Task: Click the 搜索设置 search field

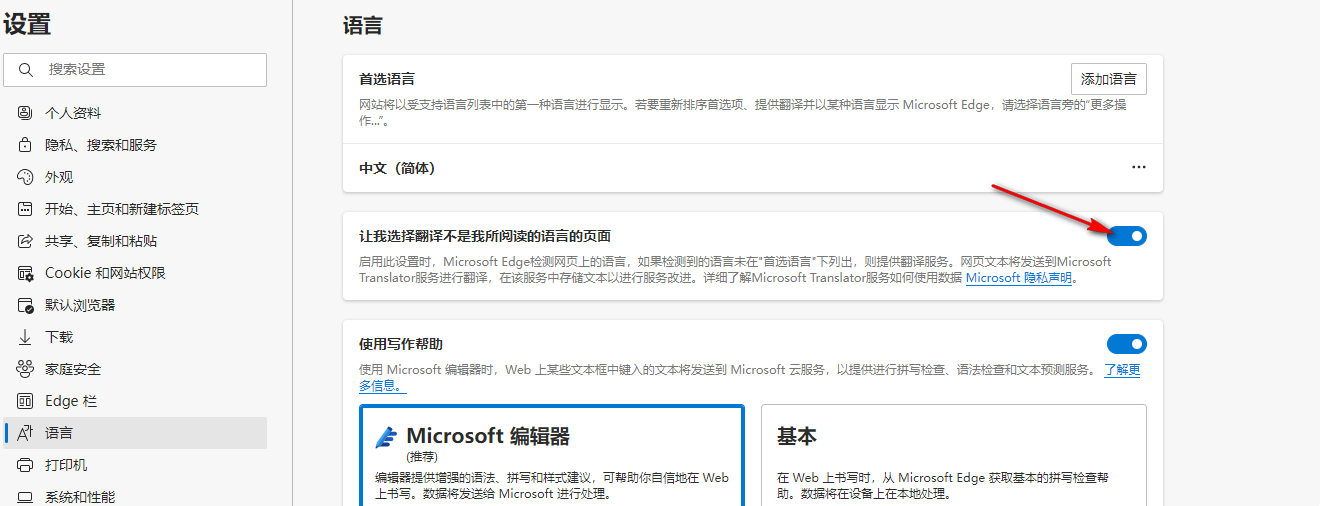Action: (x=136, y=70)
